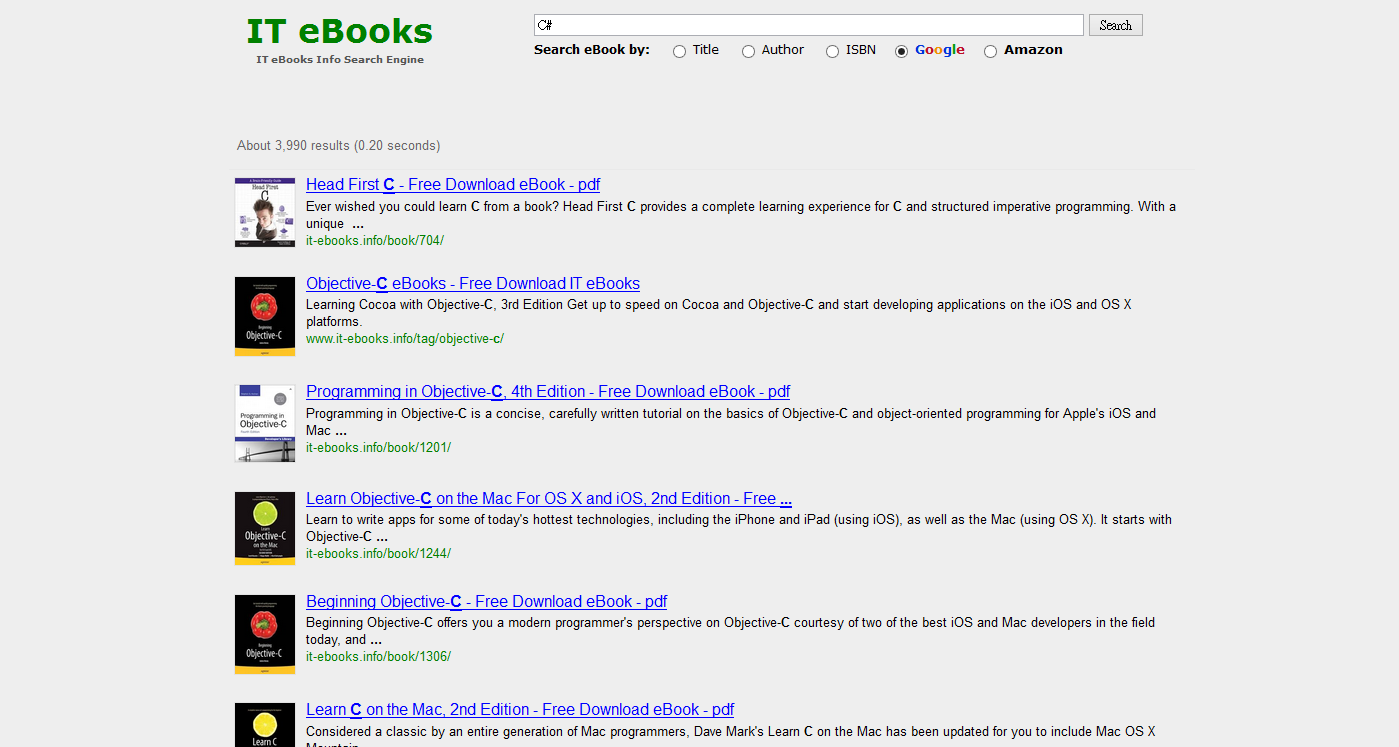Select the Google radio button
The width and height of the screenshot is (1399, 747).
[x=901, y=51]
